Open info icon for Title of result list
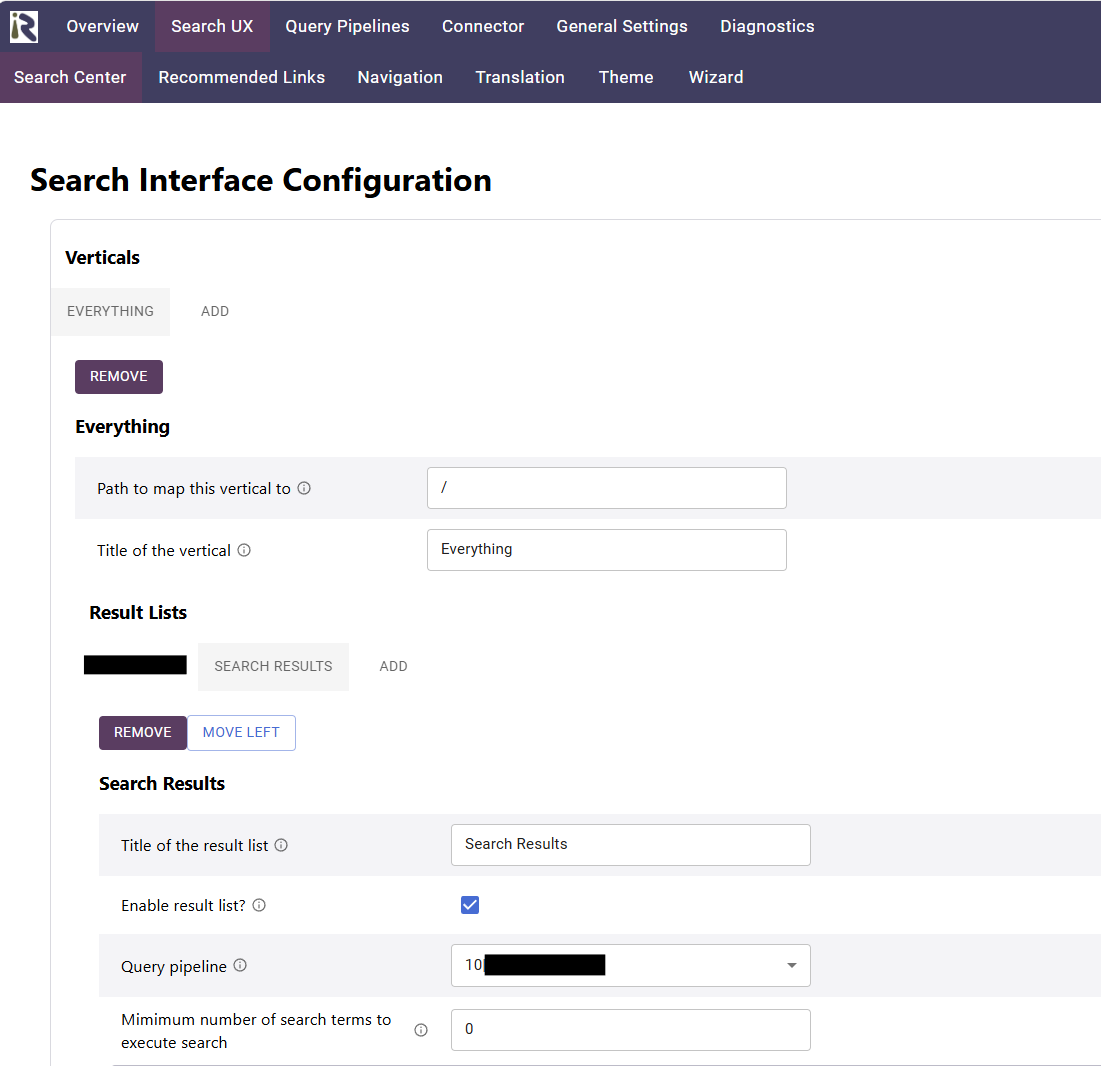 point(281,845)
